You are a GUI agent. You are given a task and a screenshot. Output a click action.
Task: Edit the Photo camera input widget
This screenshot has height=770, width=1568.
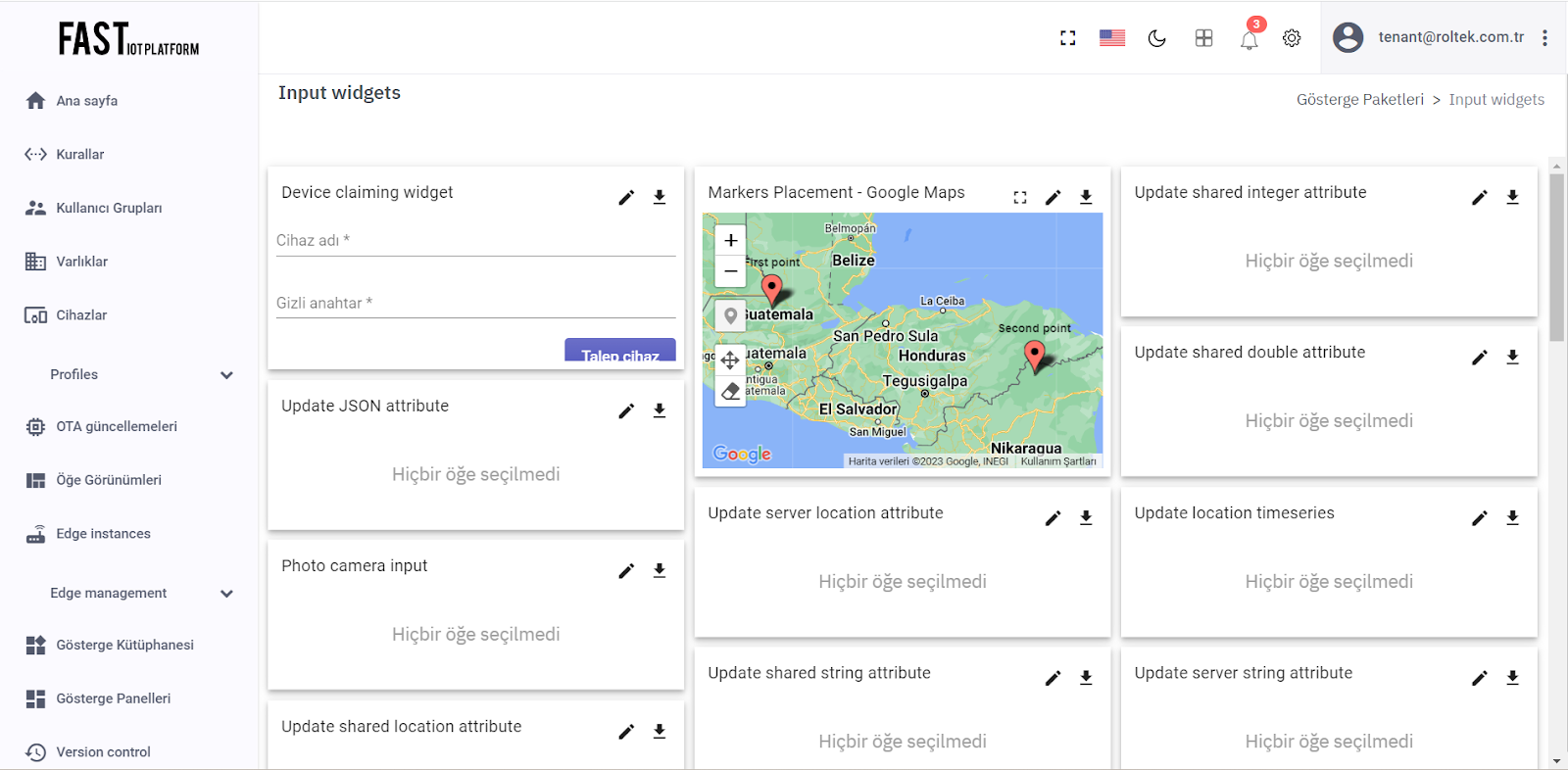(626, 571)
